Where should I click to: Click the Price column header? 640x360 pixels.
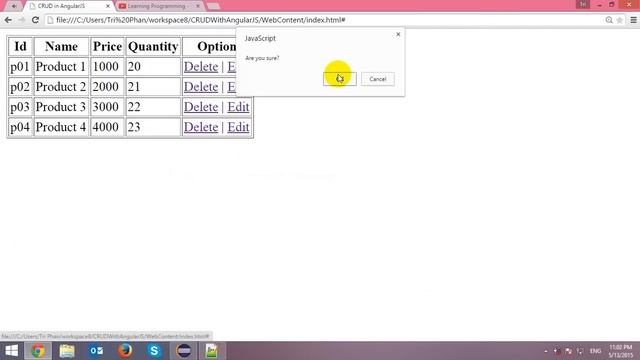tap(107, 47)
